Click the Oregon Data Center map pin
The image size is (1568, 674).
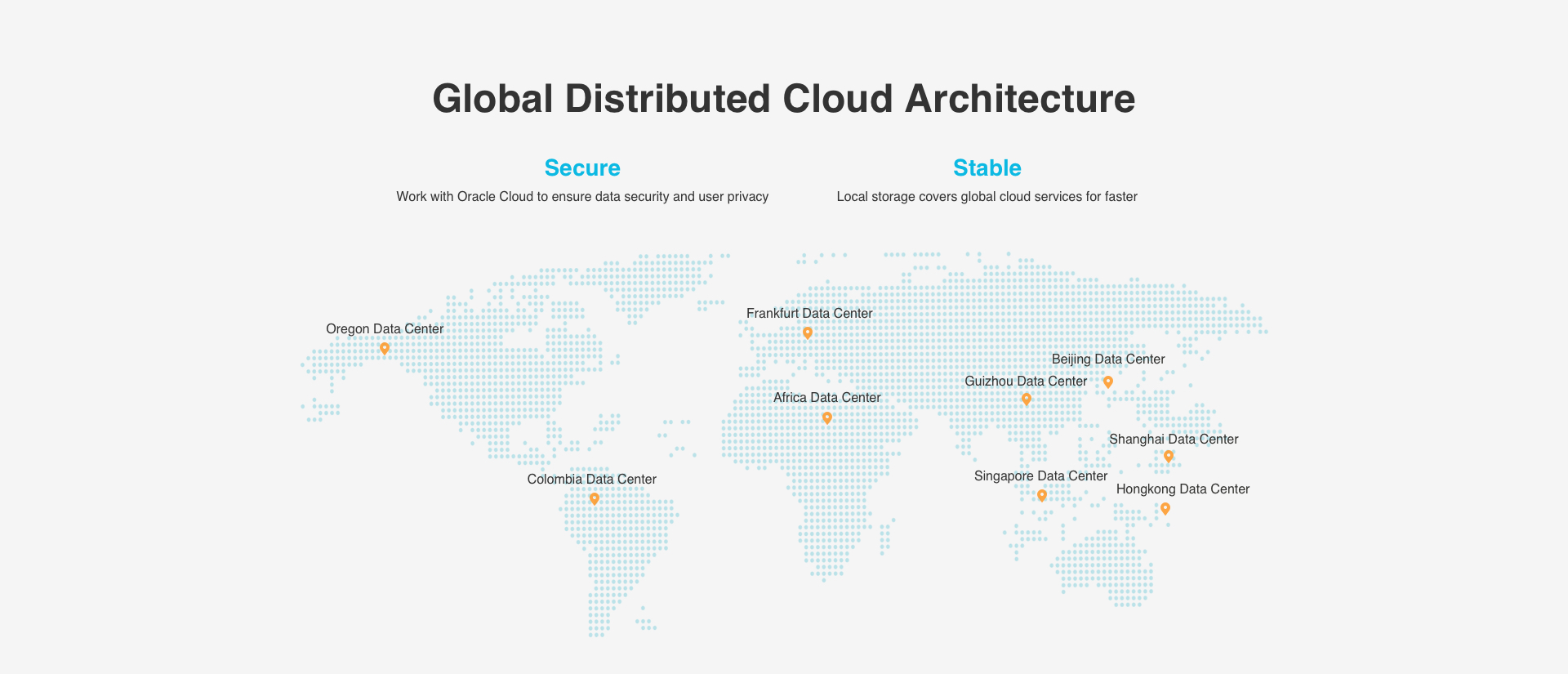[385, 348]
